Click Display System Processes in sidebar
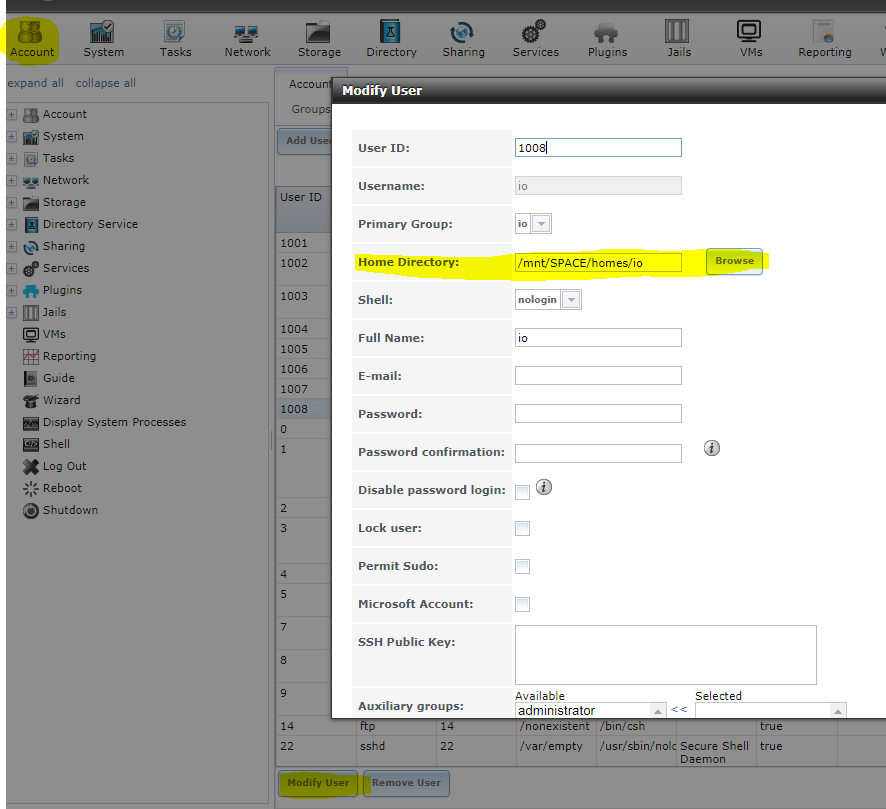The width and height of the screenshot is (886, 809). [114, 422]
